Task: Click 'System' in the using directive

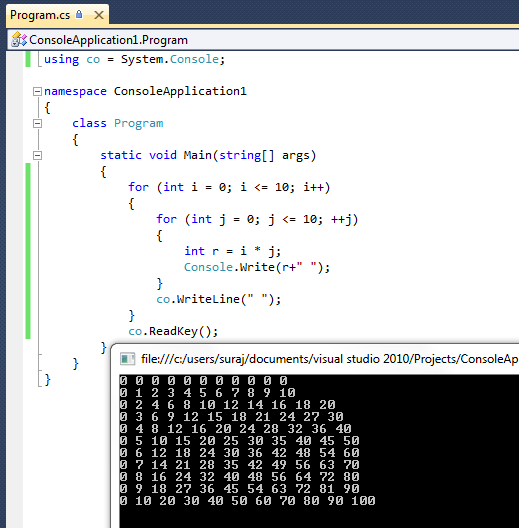Action: pos(142,59)
